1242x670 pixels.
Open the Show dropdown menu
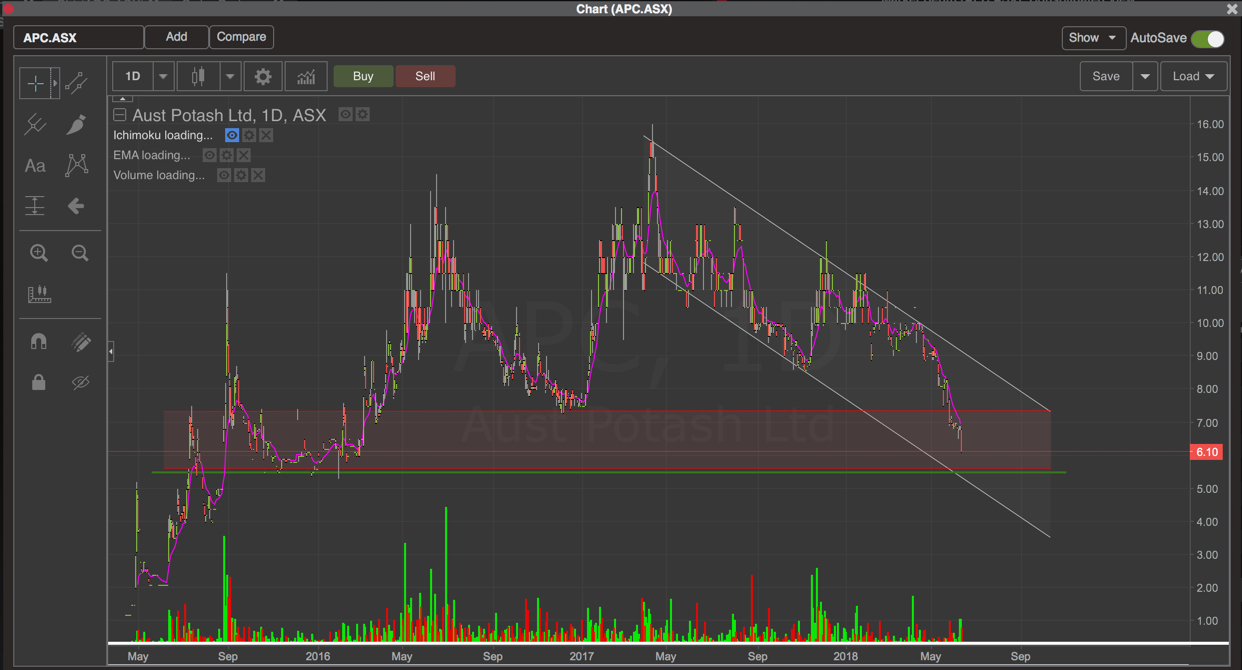click(1093, 38)
